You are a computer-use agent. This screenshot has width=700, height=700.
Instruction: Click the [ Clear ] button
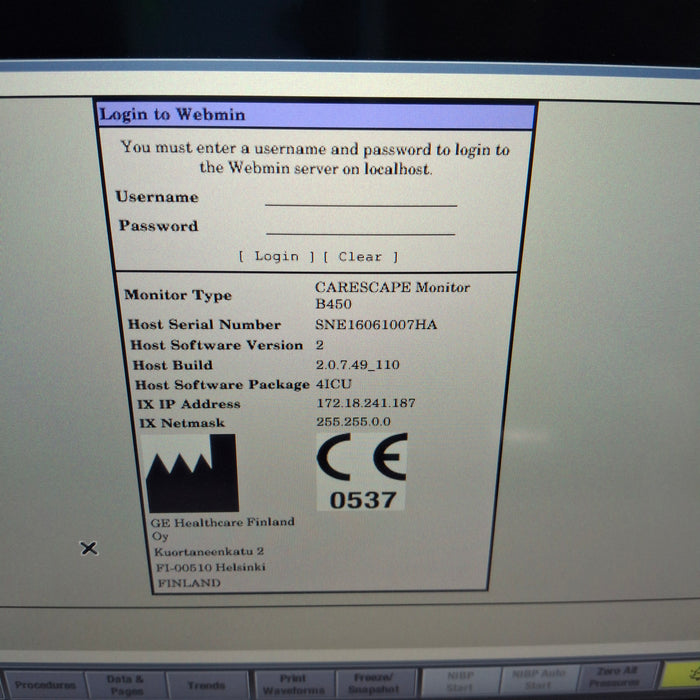360,257
